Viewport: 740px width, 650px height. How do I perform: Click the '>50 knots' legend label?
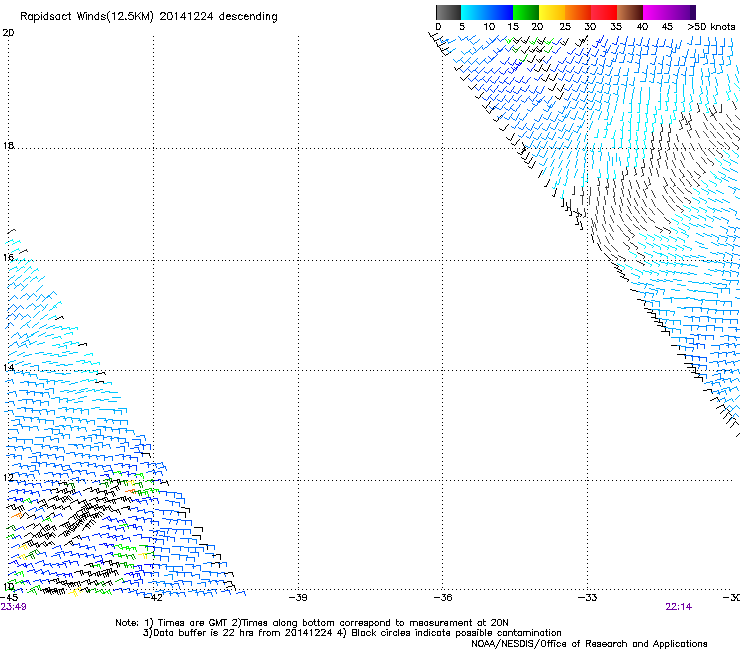click(x=711, y=27)
